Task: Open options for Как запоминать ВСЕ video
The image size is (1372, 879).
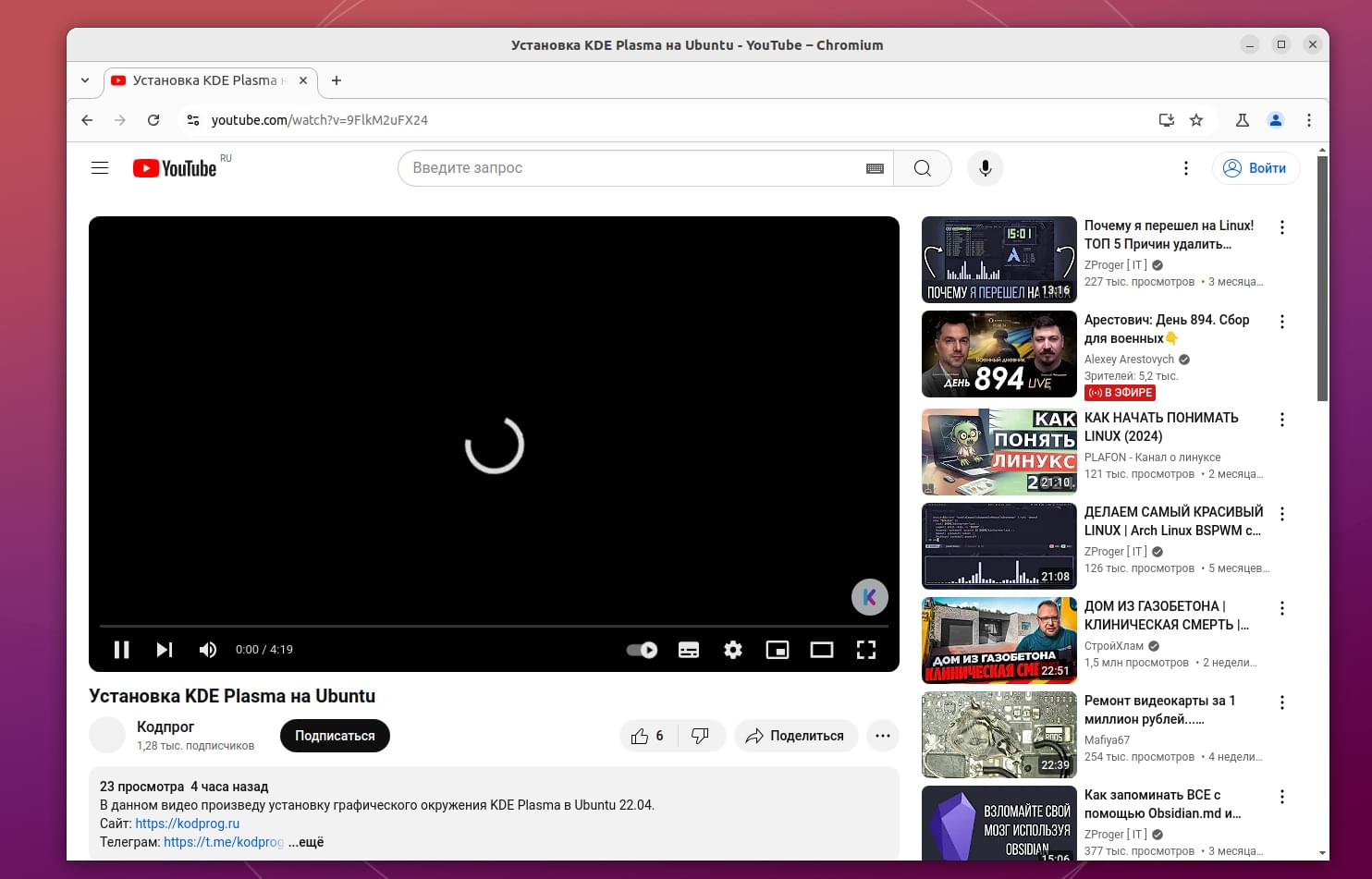Action: coord(1282,797)
